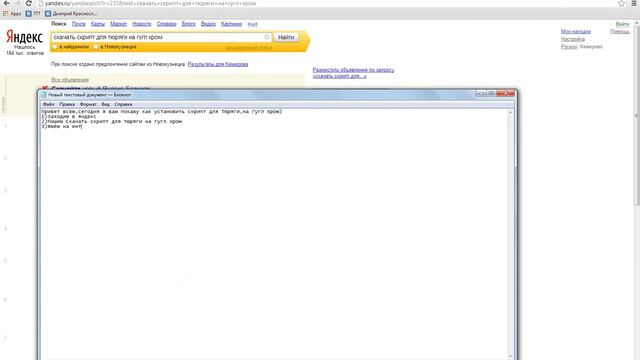Click the Notepad scrollbar down arrow
640x360 pixels.
(510, 356)
